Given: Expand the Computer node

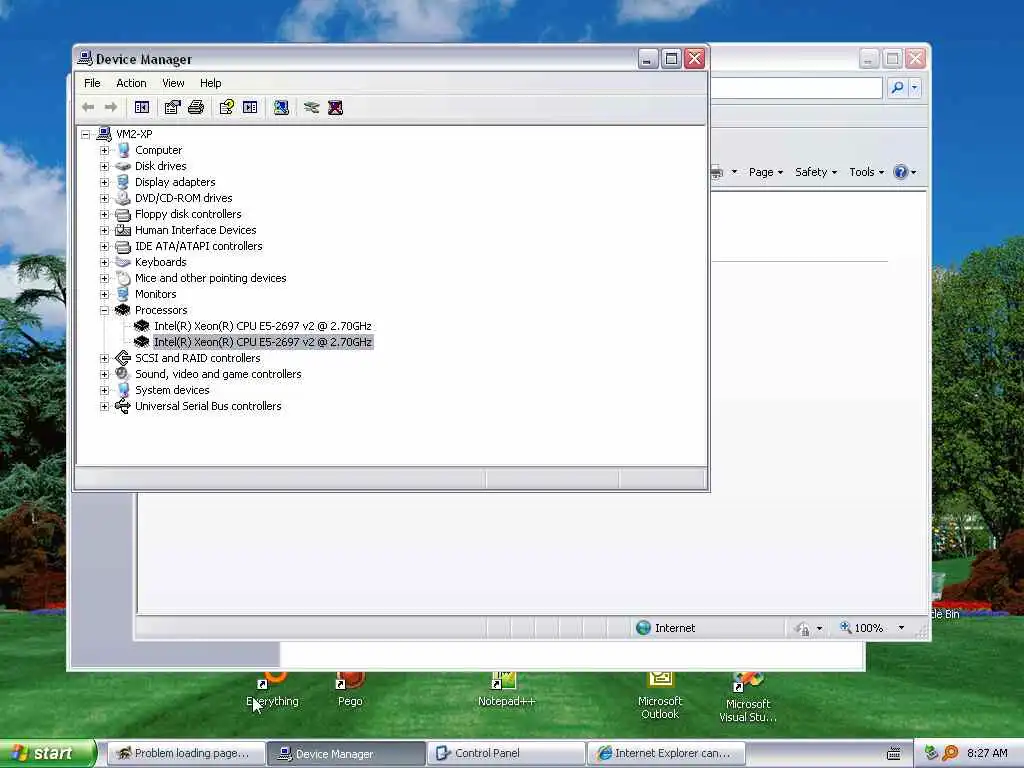Looking at the screenshot, I should point(104,150).
